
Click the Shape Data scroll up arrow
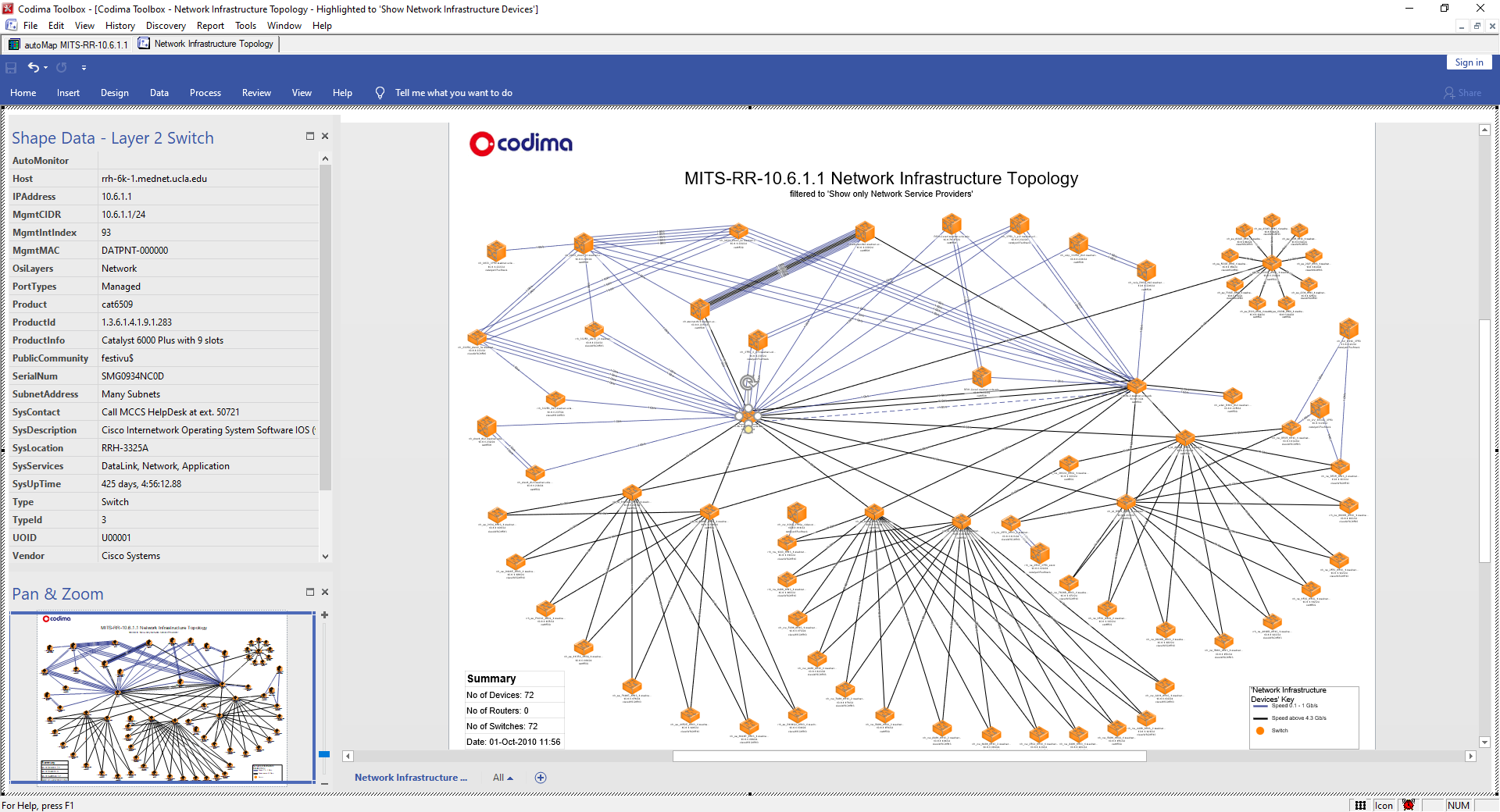coord(325,158)
